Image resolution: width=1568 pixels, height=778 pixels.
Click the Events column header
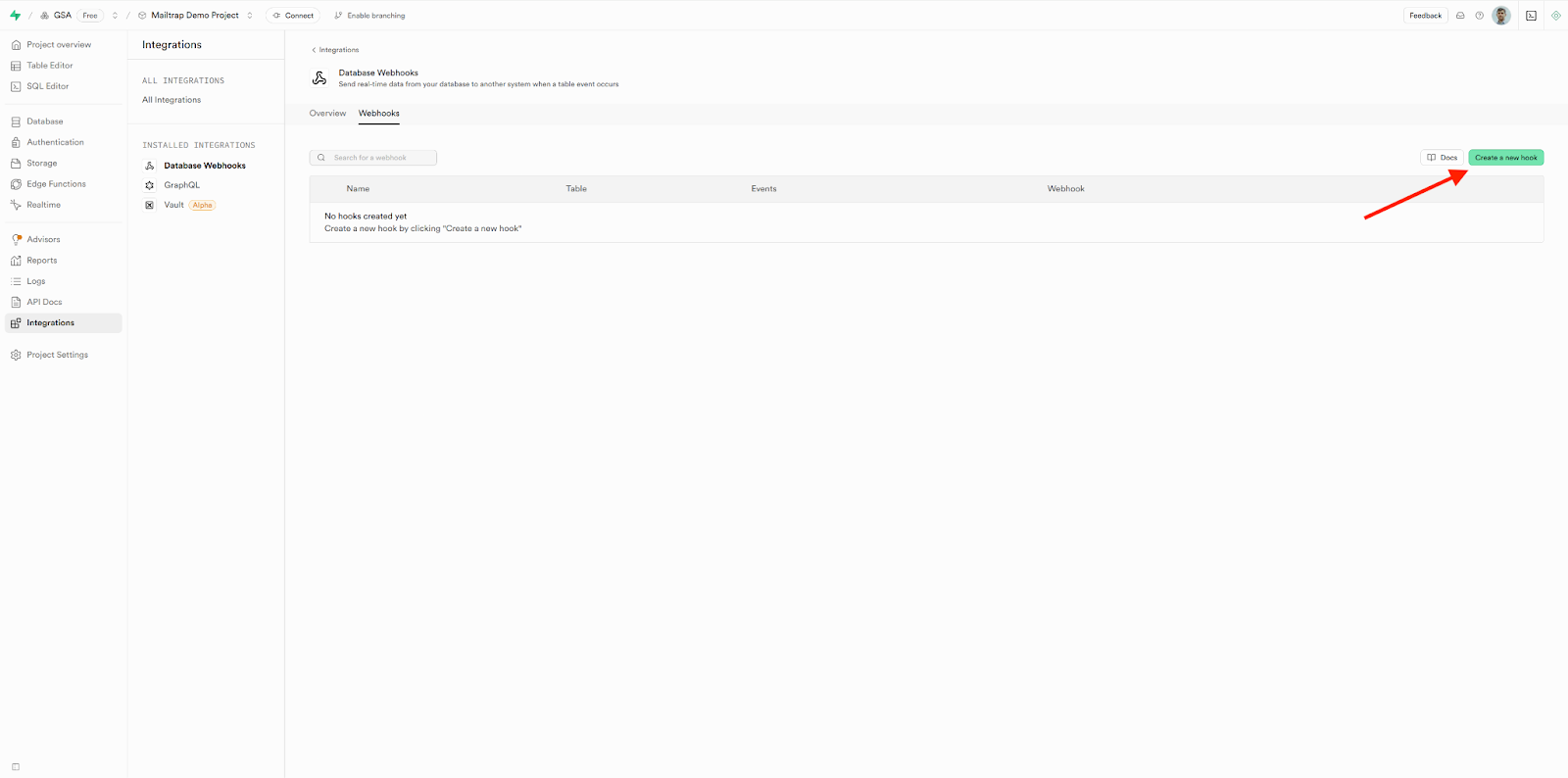point(763,189)
